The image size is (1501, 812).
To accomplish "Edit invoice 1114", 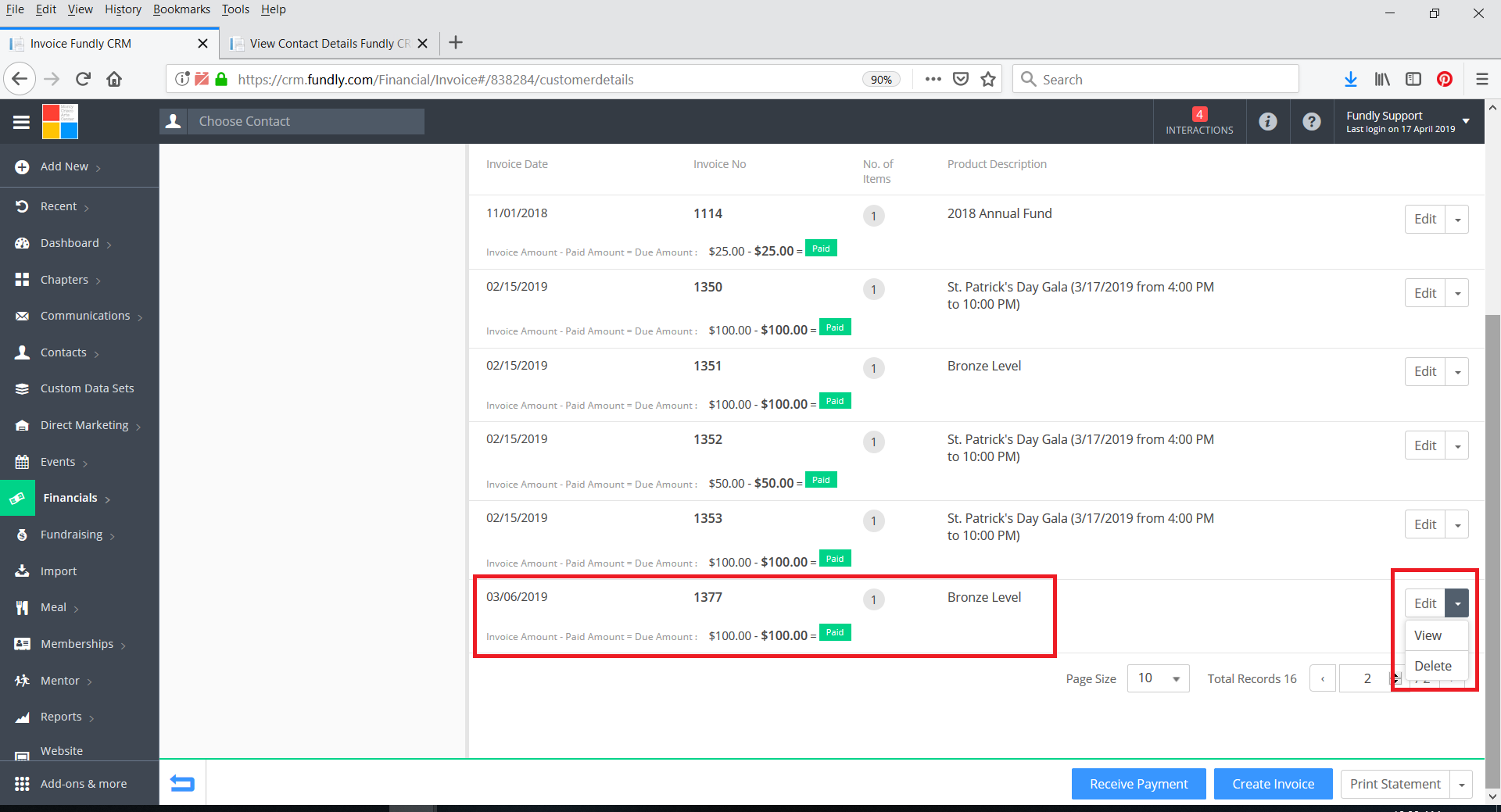I will pyautogui.click(x=1425, y=220).
